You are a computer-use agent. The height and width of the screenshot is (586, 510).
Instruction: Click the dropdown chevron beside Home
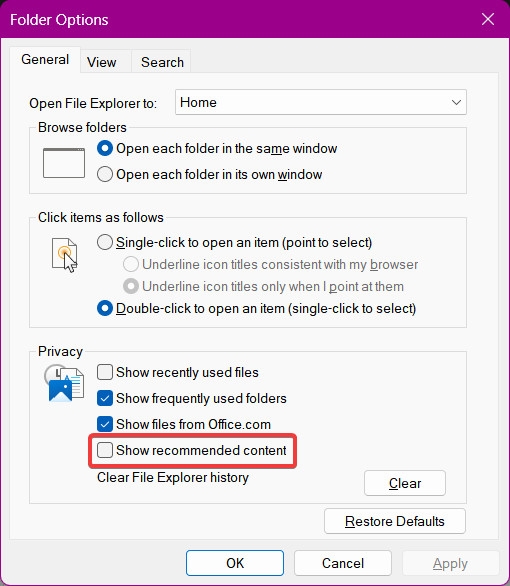(x=456, y=102)
